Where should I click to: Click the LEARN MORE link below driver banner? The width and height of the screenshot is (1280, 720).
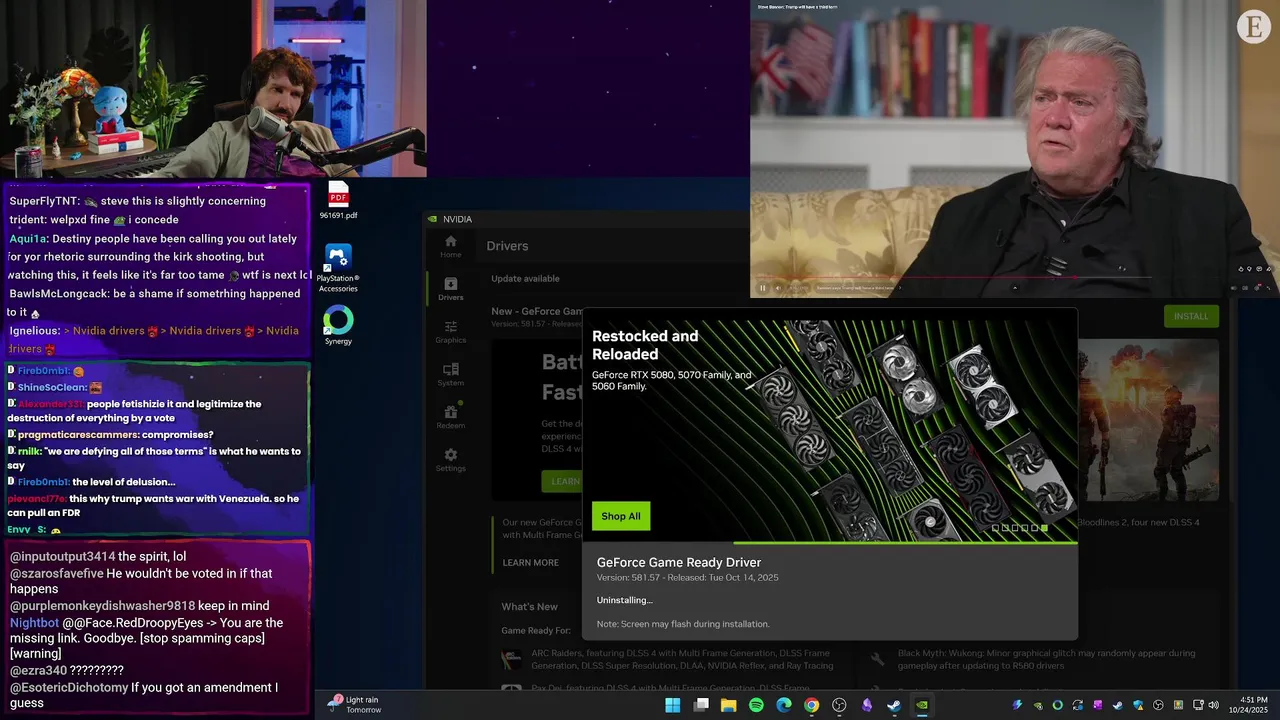[531, 563]
